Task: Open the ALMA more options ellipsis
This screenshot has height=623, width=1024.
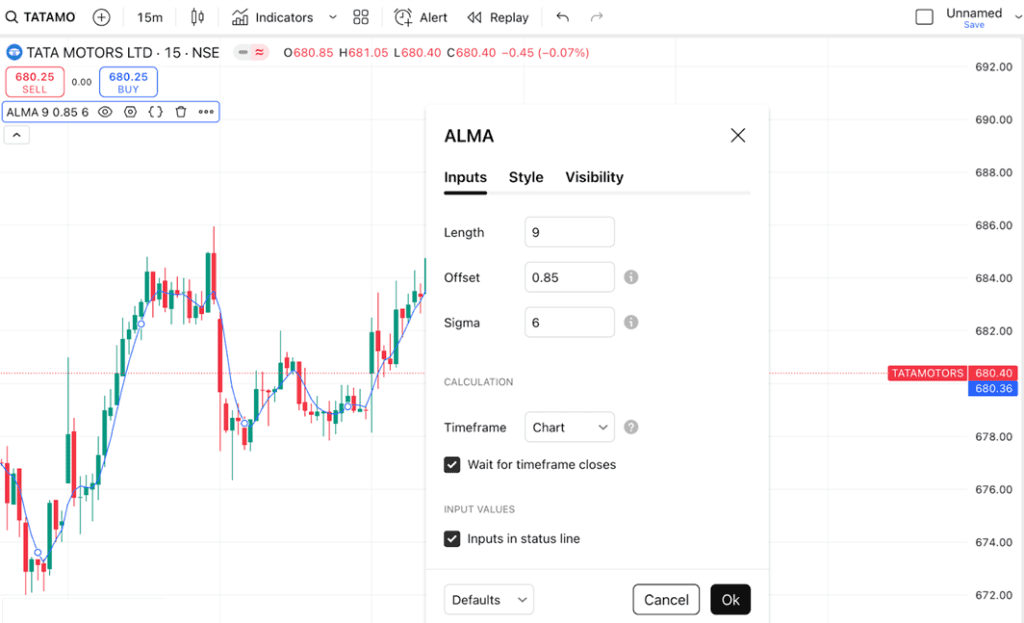Action: (206, 112)
